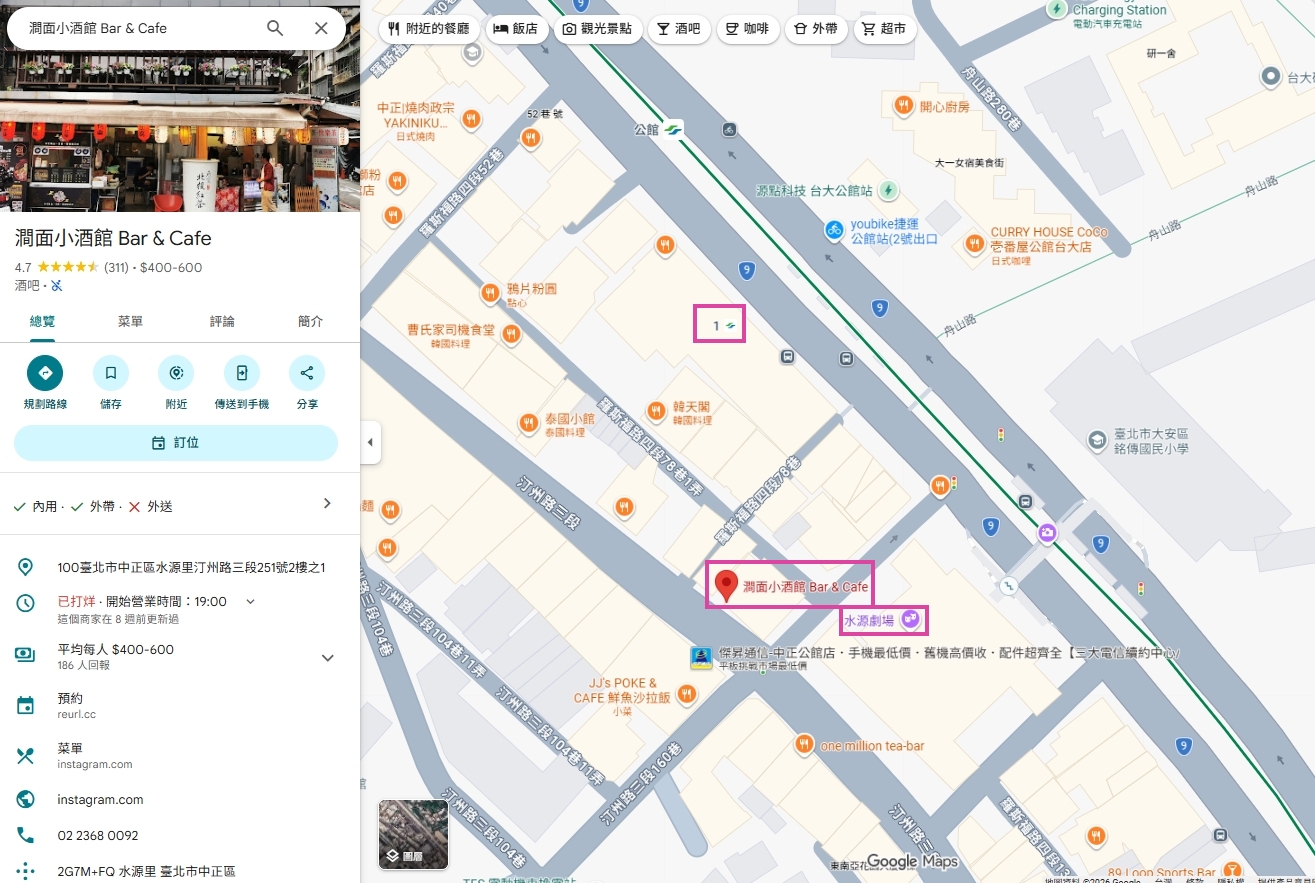Click the 銘傳國民小學 school marker
Viewport: 1315px width, 883px height.
point(1097,439)
